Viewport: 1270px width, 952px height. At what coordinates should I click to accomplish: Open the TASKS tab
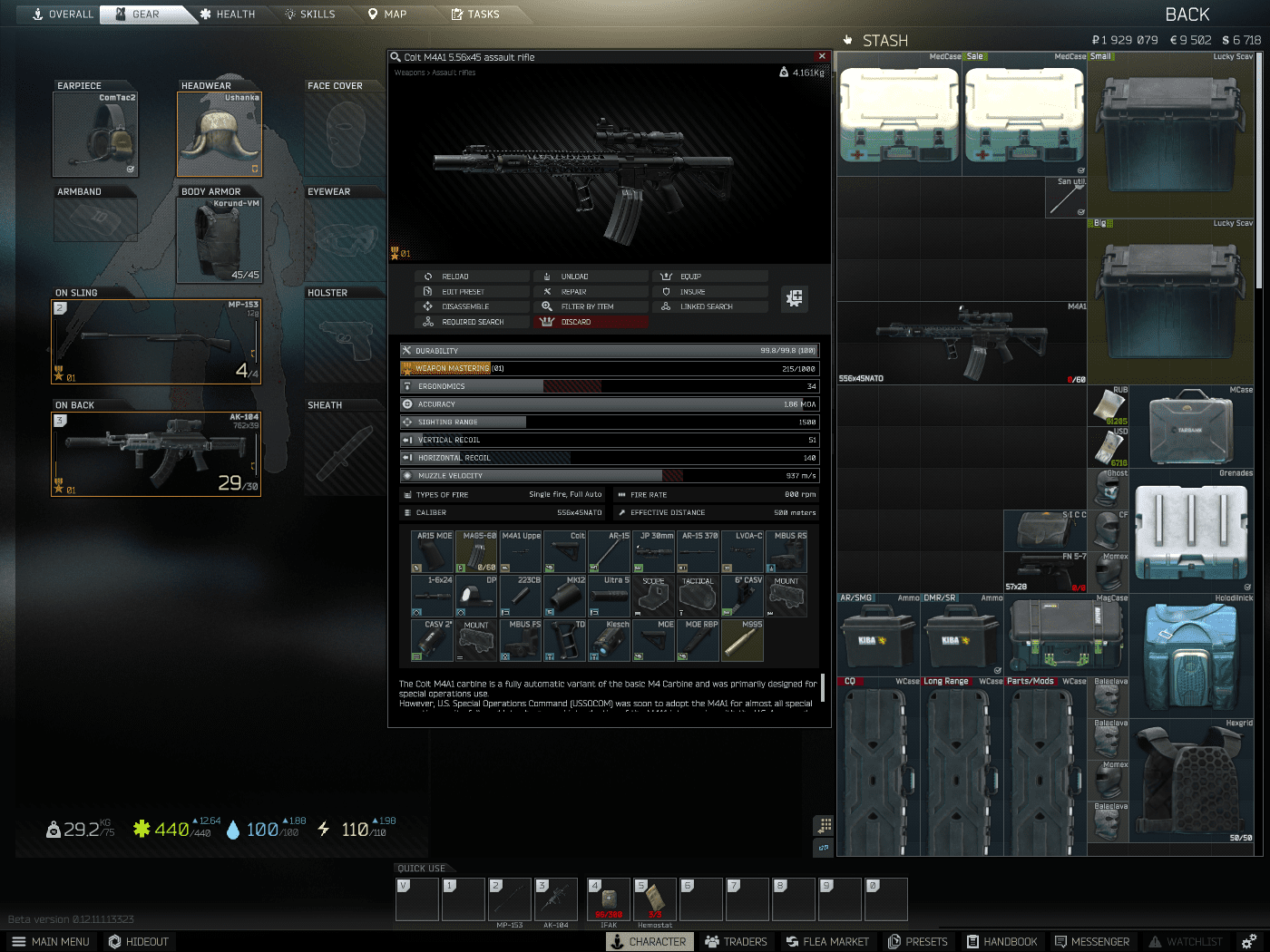[x=475, y=14]
